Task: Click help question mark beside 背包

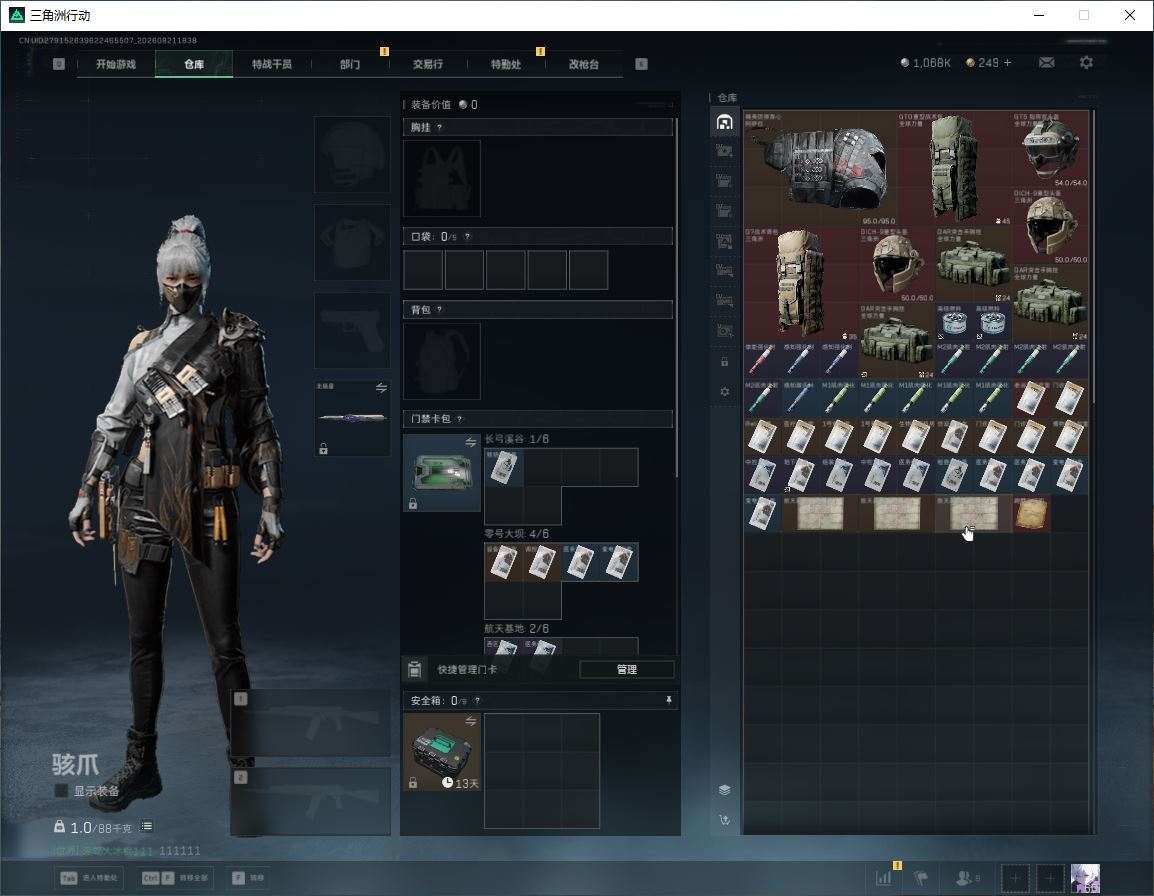Action: pyautogui.click(x=439, y=310)
